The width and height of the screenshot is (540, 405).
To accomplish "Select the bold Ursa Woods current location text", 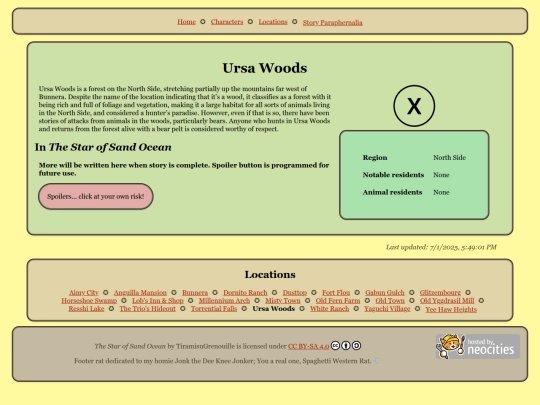I will click(273, 309).
